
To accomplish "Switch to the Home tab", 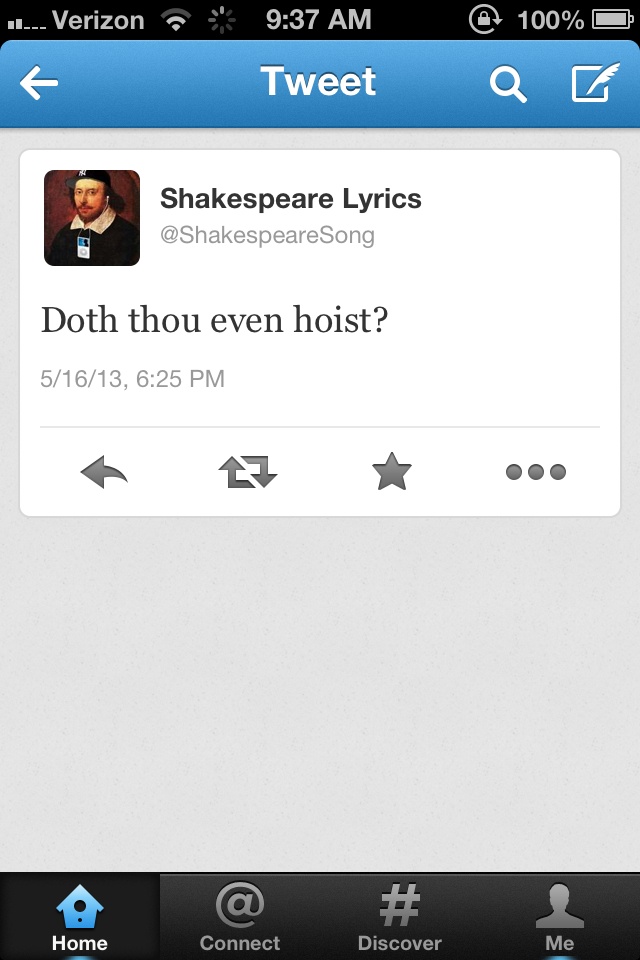I will coord(80,917).
